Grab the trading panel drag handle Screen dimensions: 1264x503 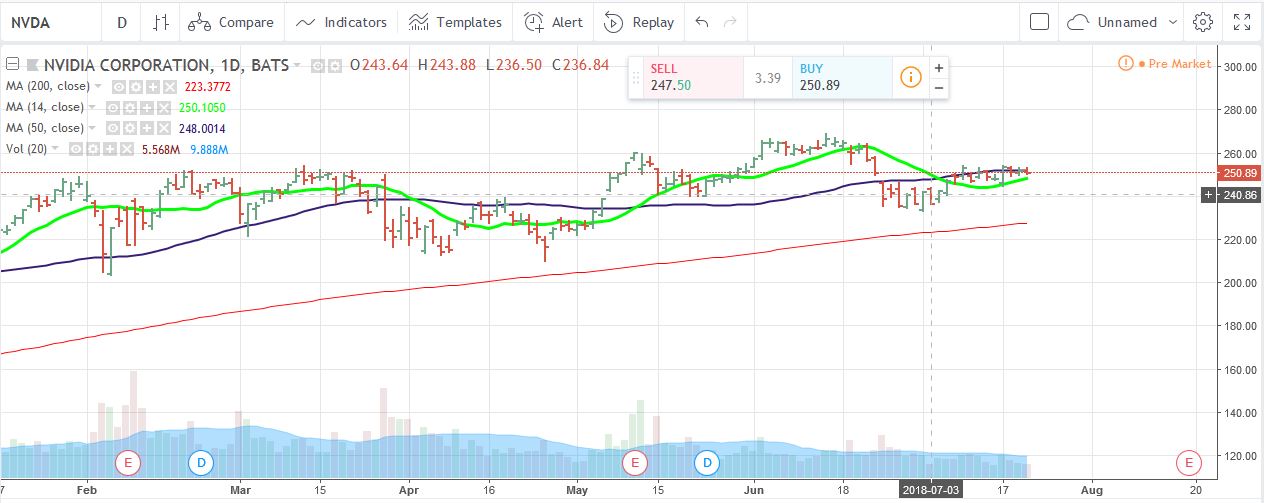click(635, 77)
